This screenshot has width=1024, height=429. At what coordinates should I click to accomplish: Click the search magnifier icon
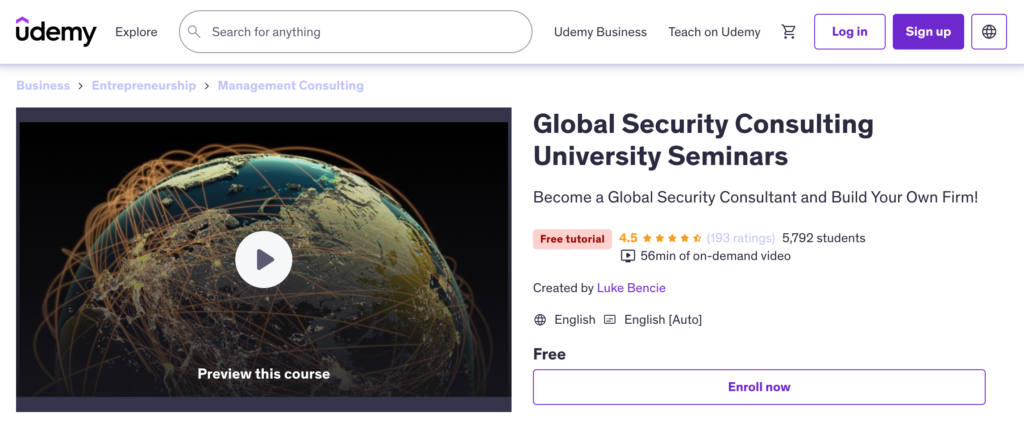pos(194,31)
